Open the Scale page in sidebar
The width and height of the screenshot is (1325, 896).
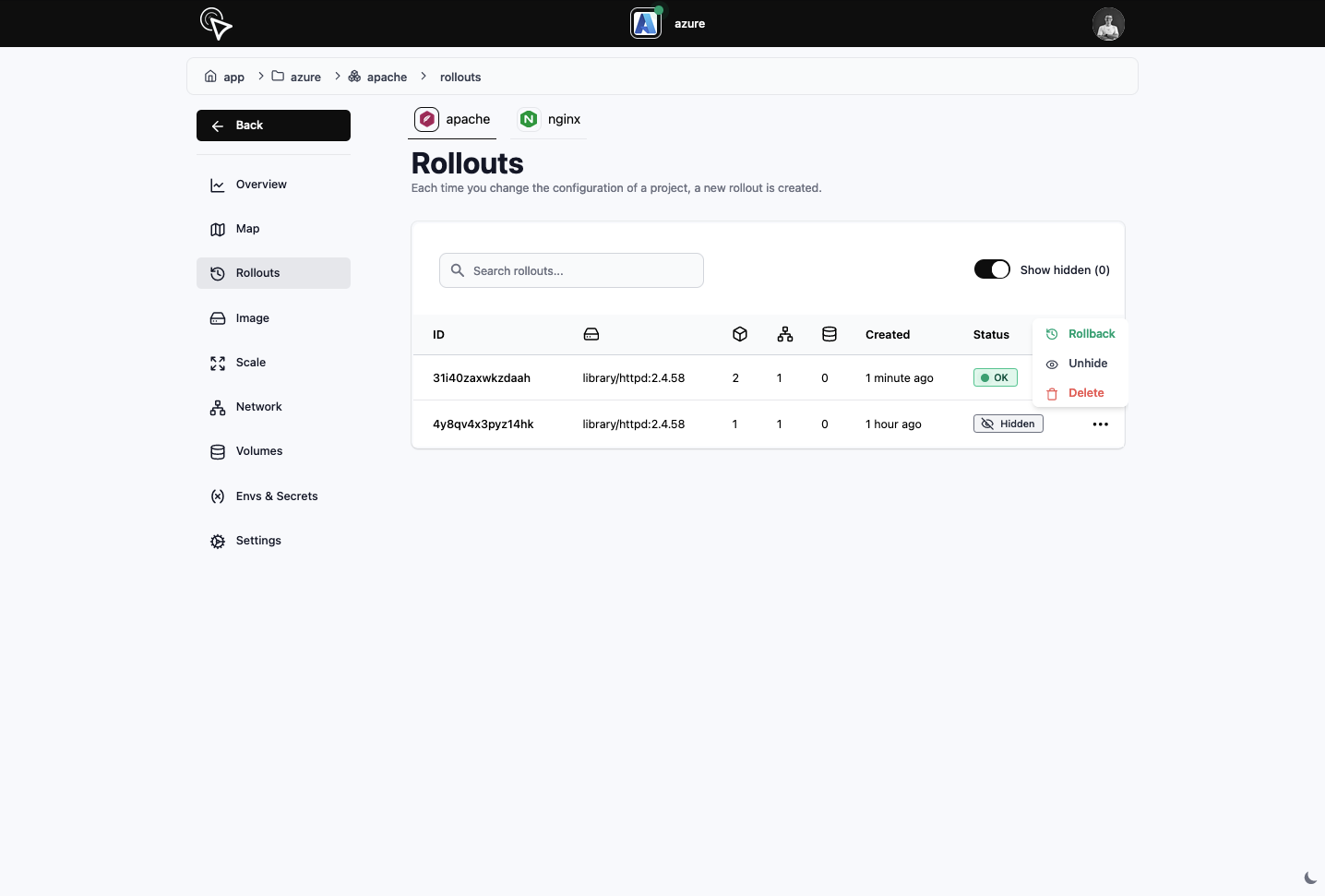[250, 363]
